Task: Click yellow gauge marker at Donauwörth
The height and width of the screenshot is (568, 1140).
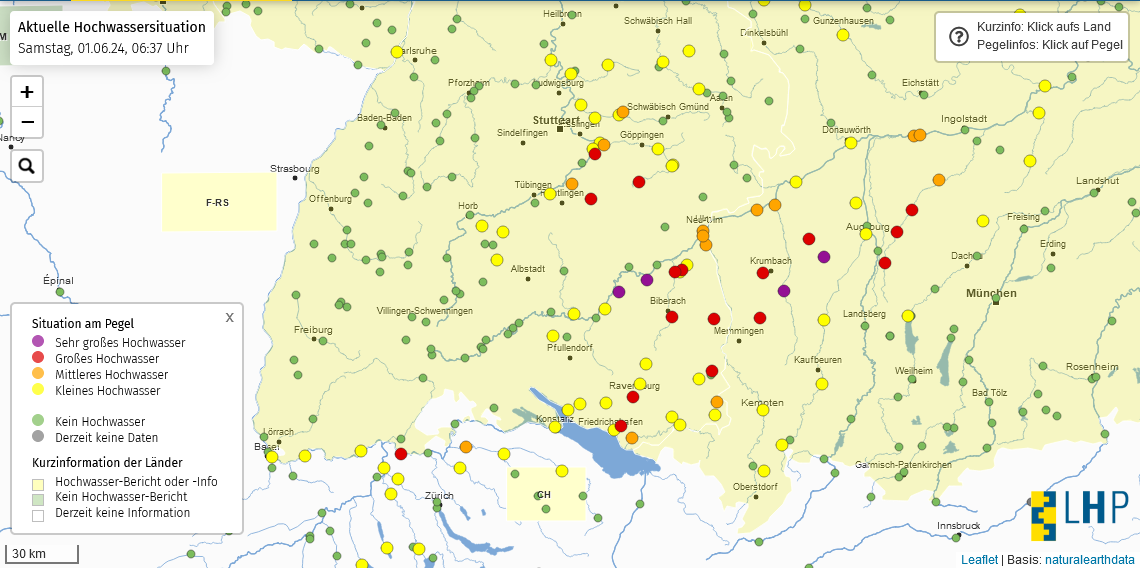Action: pos(851,143)
